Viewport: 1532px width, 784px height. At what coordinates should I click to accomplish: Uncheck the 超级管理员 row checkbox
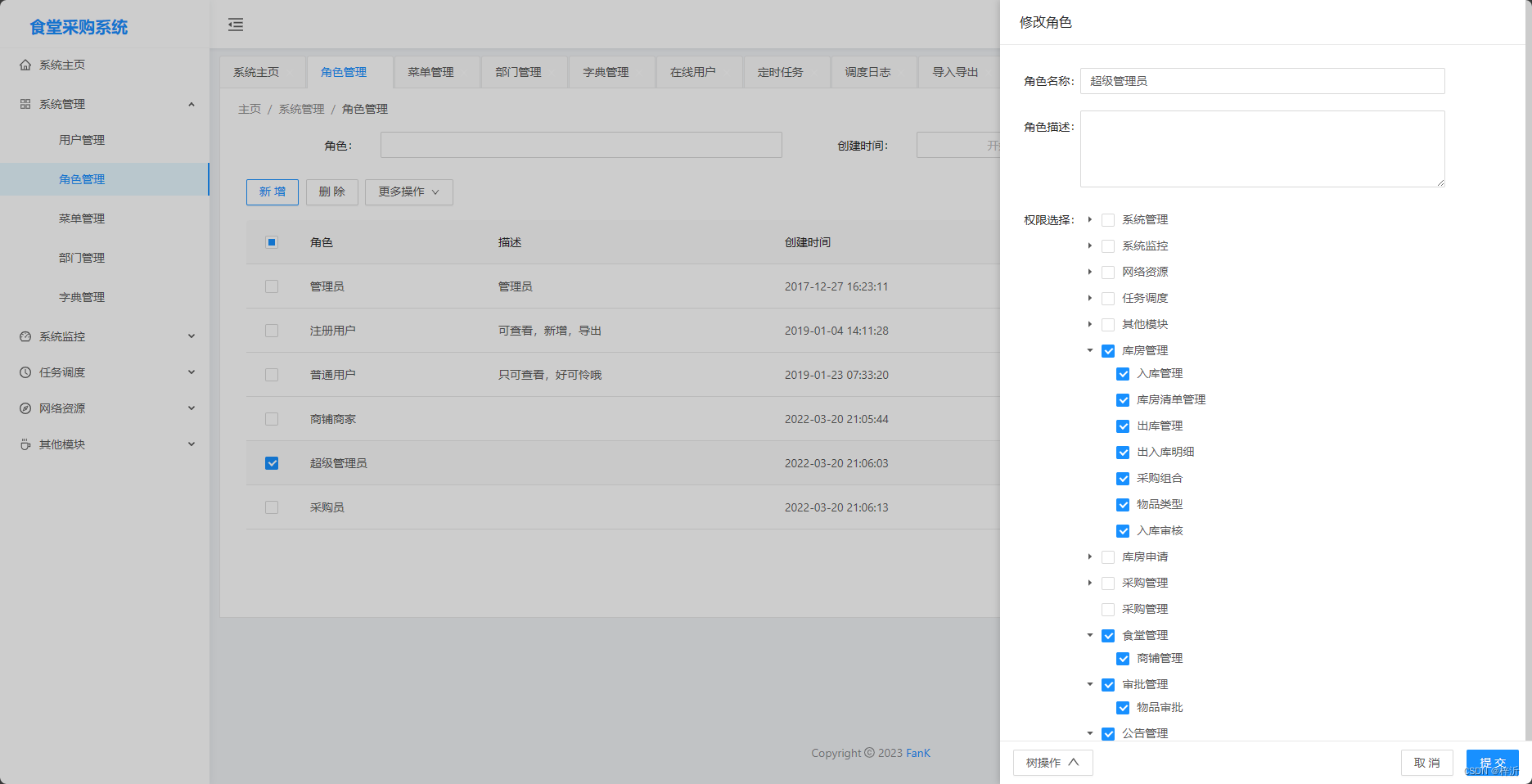[272, 463]
